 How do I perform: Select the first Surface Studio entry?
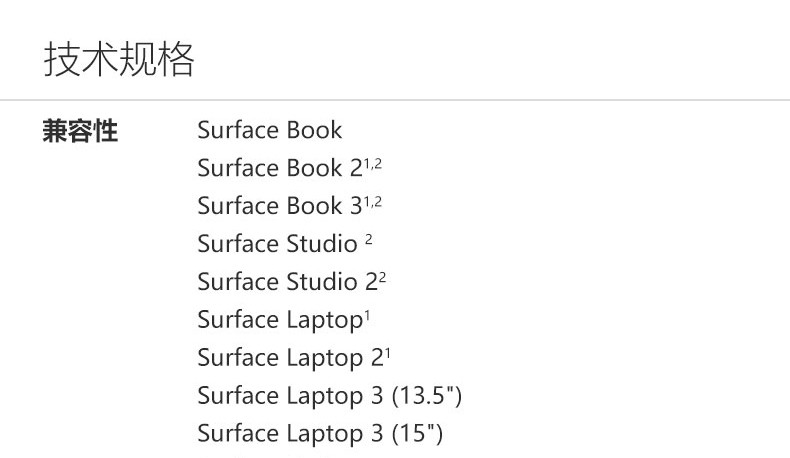(278, 244)
